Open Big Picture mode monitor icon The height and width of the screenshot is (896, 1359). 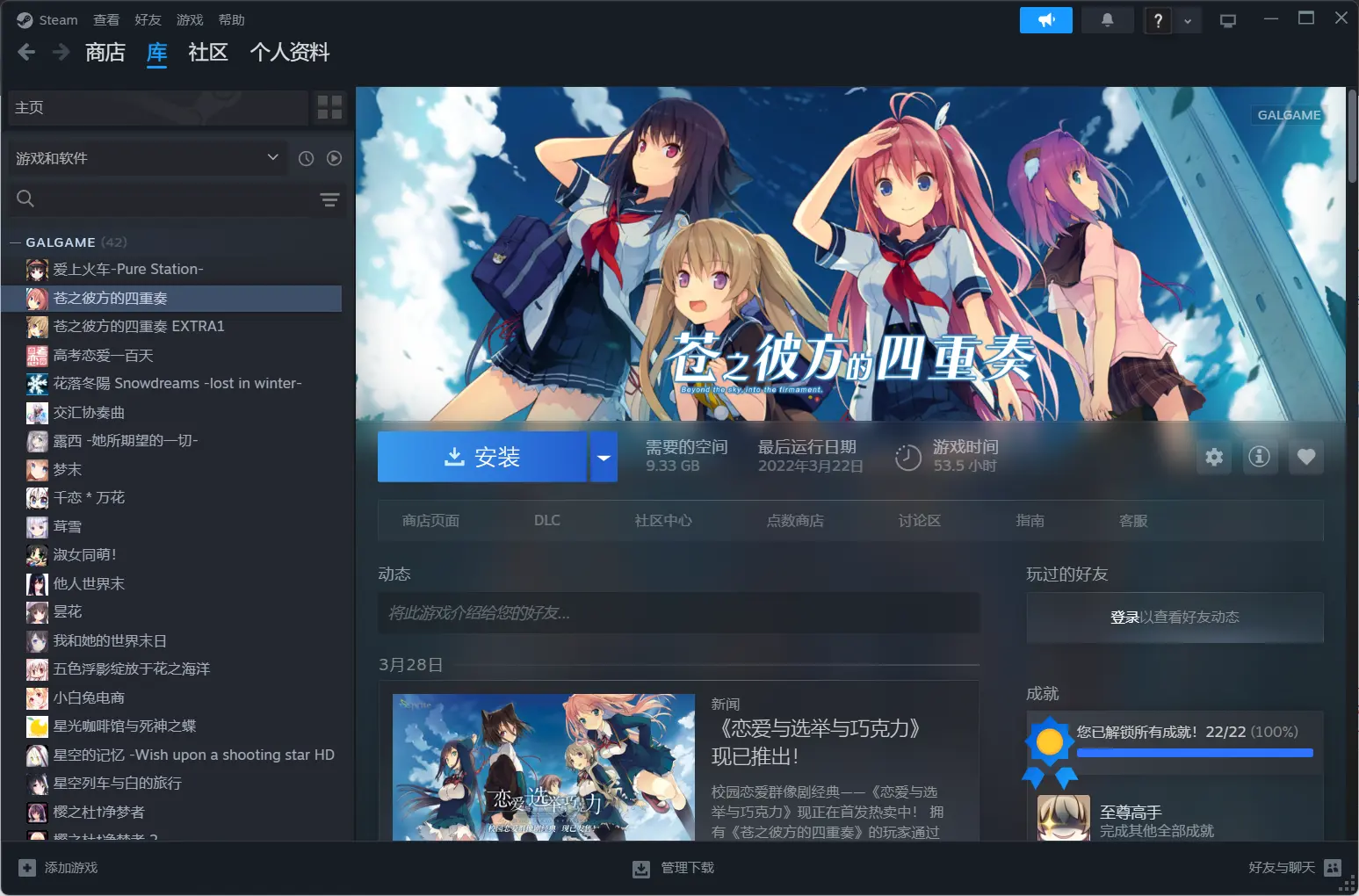tap(1228, 20)
